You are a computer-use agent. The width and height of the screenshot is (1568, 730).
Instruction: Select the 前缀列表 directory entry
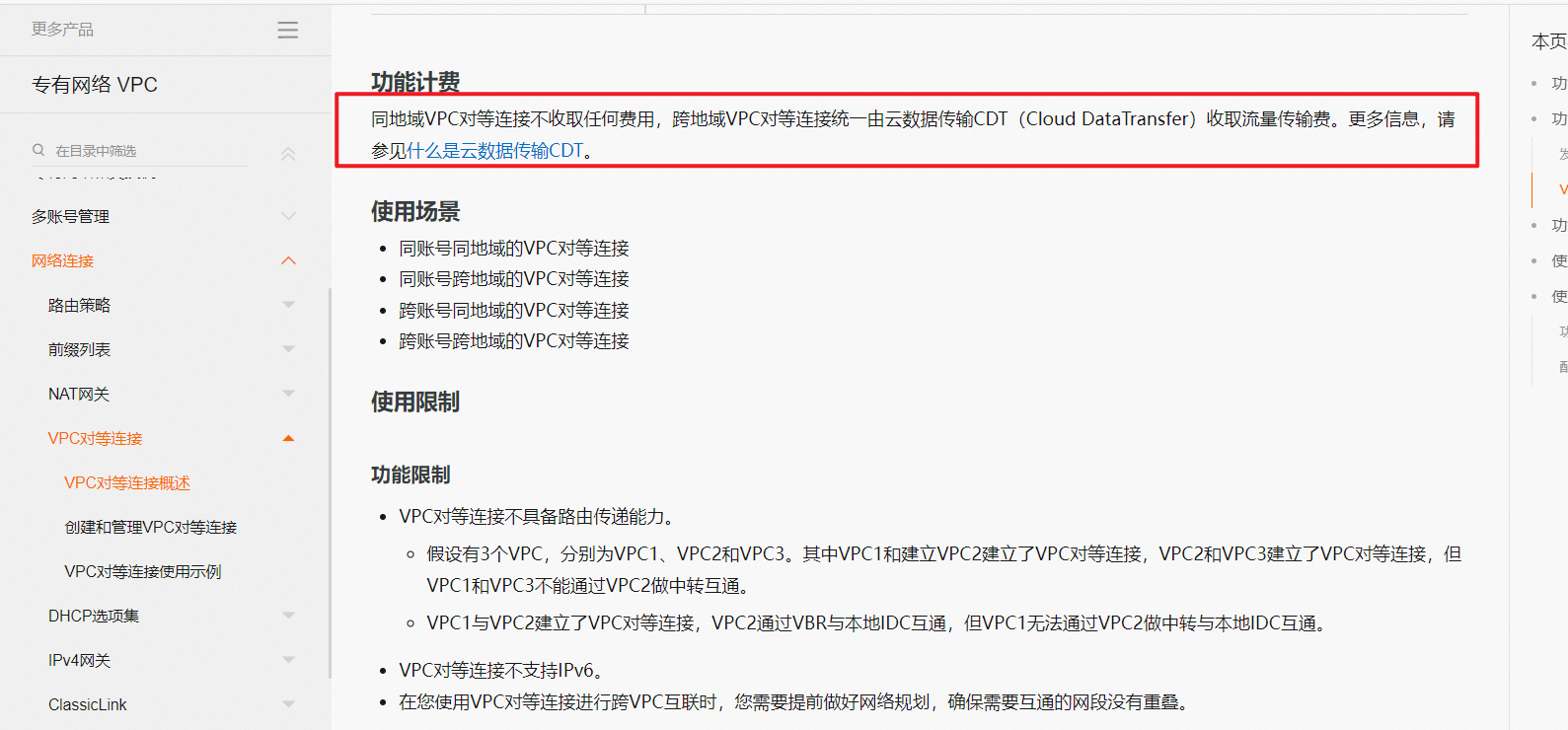[x=79, y=349]
